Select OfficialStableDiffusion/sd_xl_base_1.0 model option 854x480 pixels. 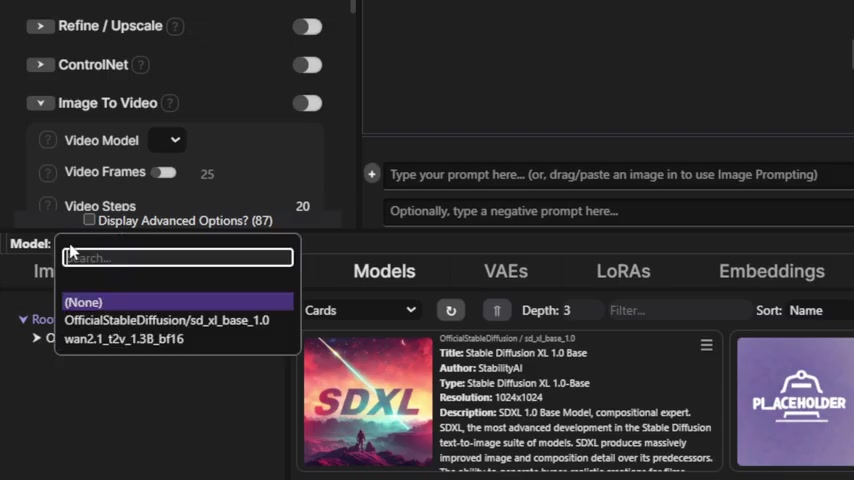(x=178, y=320)
